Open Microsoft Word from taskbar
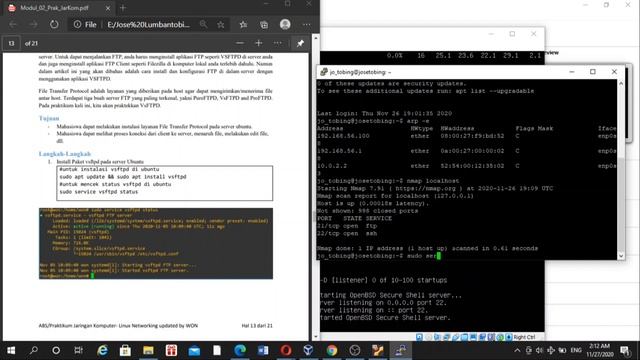Image resolution: width=640 pixels, height=360 pixels. 263,350
